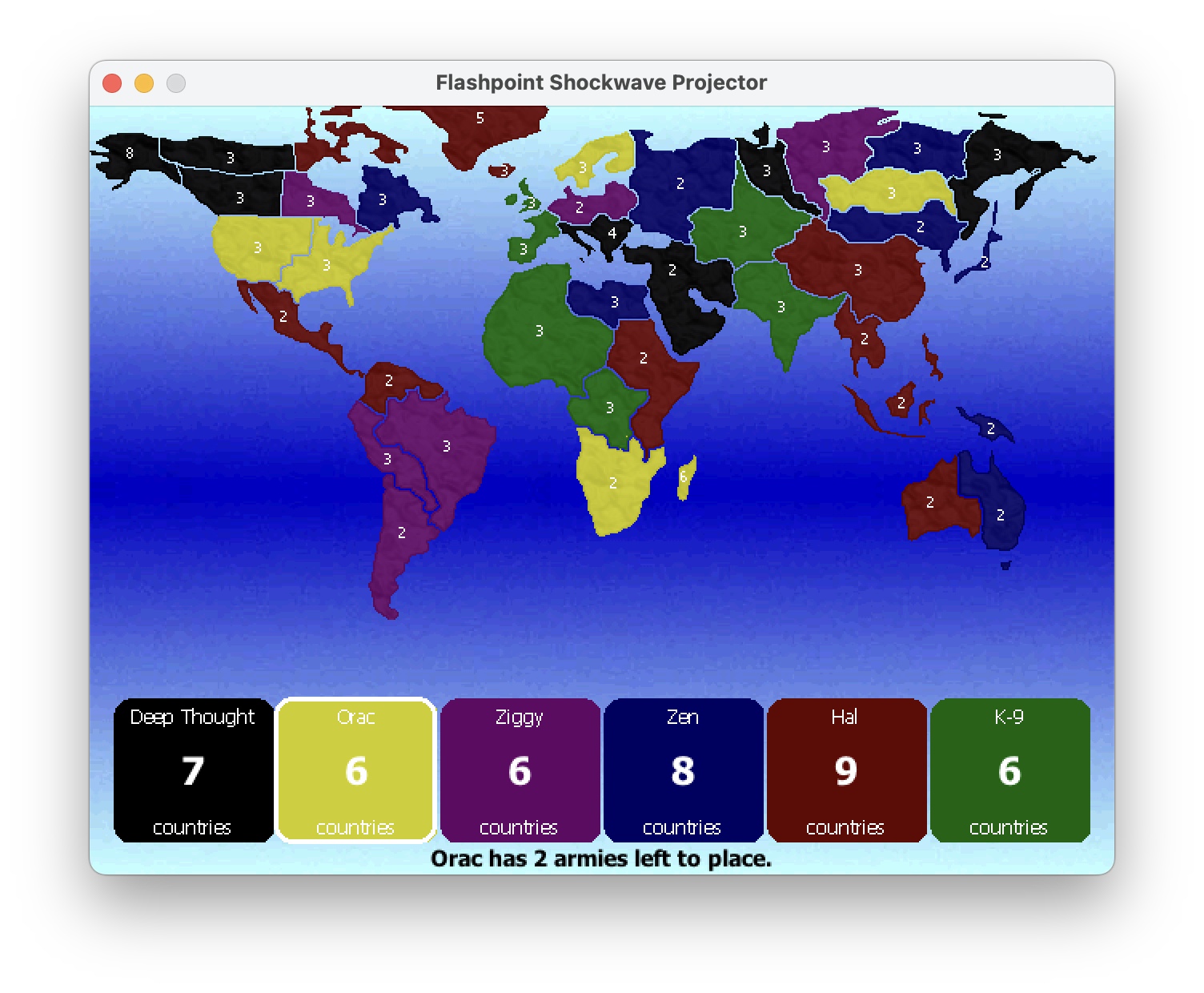Click the highlighted Orac player card

point(355,770)
